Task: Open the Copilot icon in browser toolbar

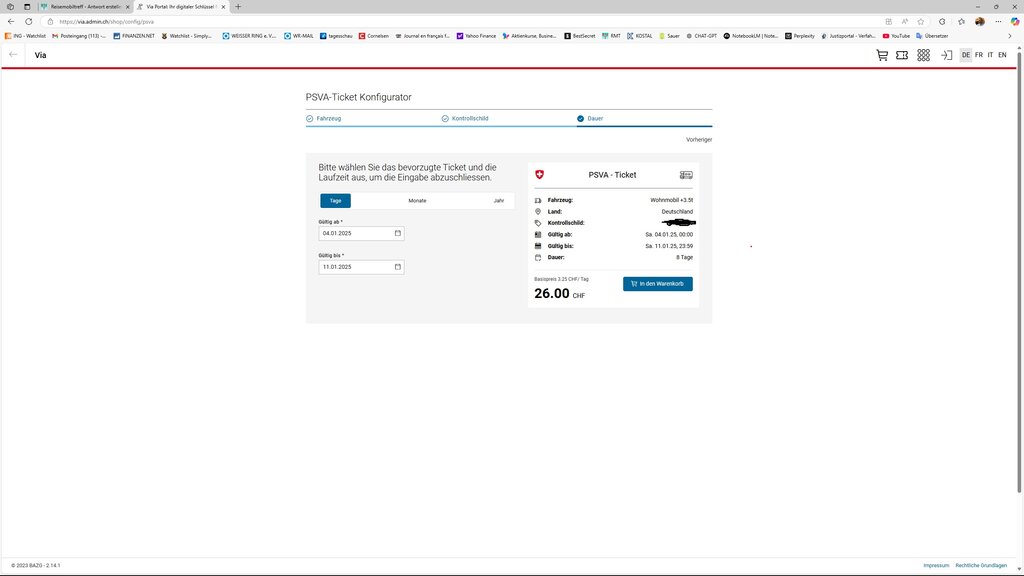Action: (x=1015, y=22)
